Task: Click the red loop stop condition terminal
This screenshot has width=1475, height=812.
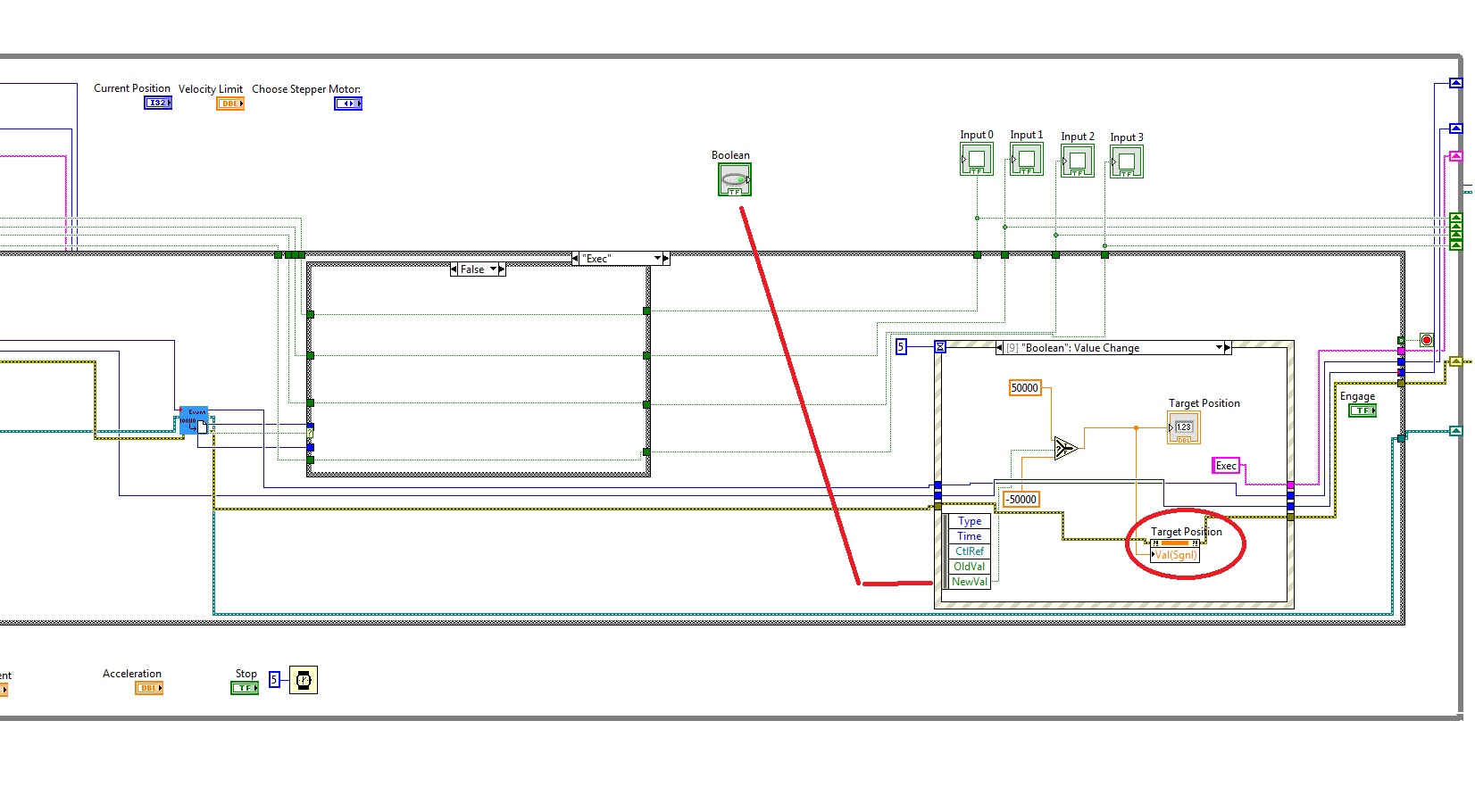Action: click(x=1427, y=340)
